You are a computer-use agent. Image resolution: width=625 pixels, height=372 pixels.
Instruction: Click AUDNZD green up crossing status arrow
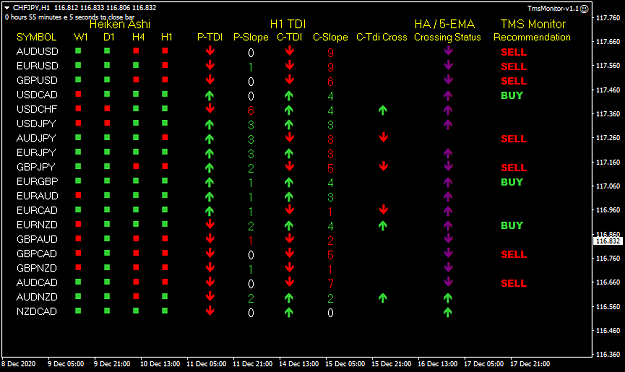tap(448, 298)
